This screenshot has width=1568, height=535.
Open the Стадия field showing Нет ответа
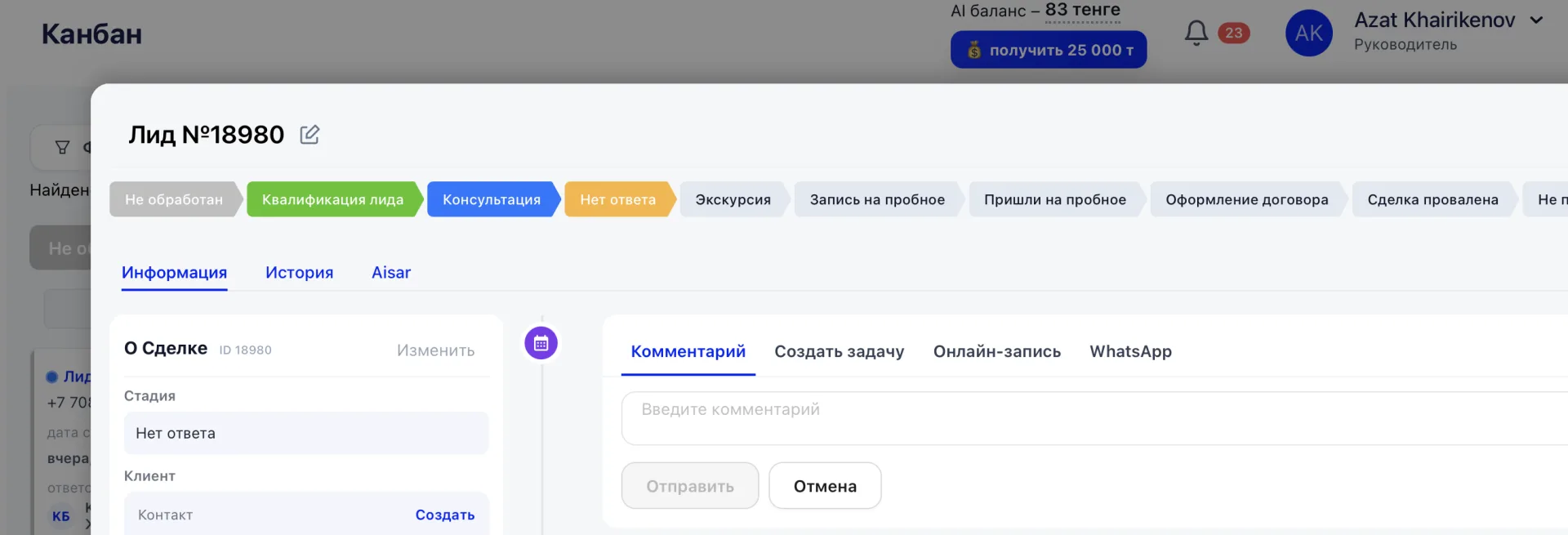(x=306, y=433)
